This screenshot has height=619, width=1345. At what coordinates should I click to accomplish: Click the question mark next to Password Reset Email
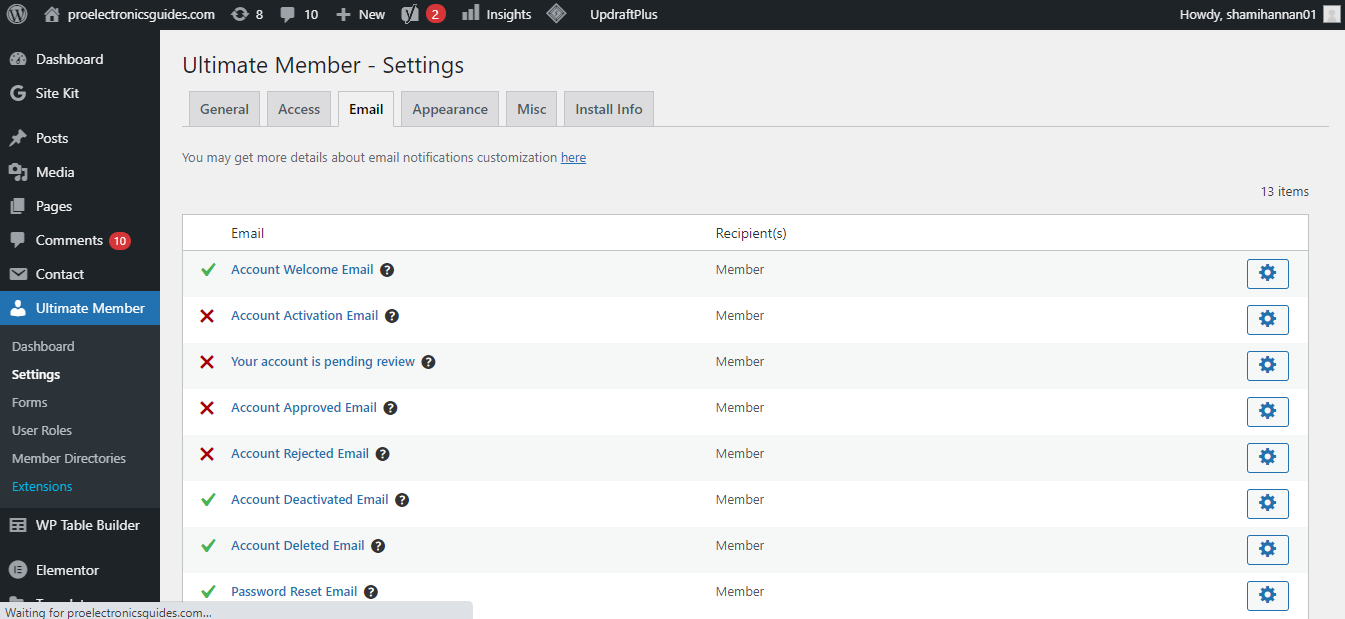click(371, 592)
